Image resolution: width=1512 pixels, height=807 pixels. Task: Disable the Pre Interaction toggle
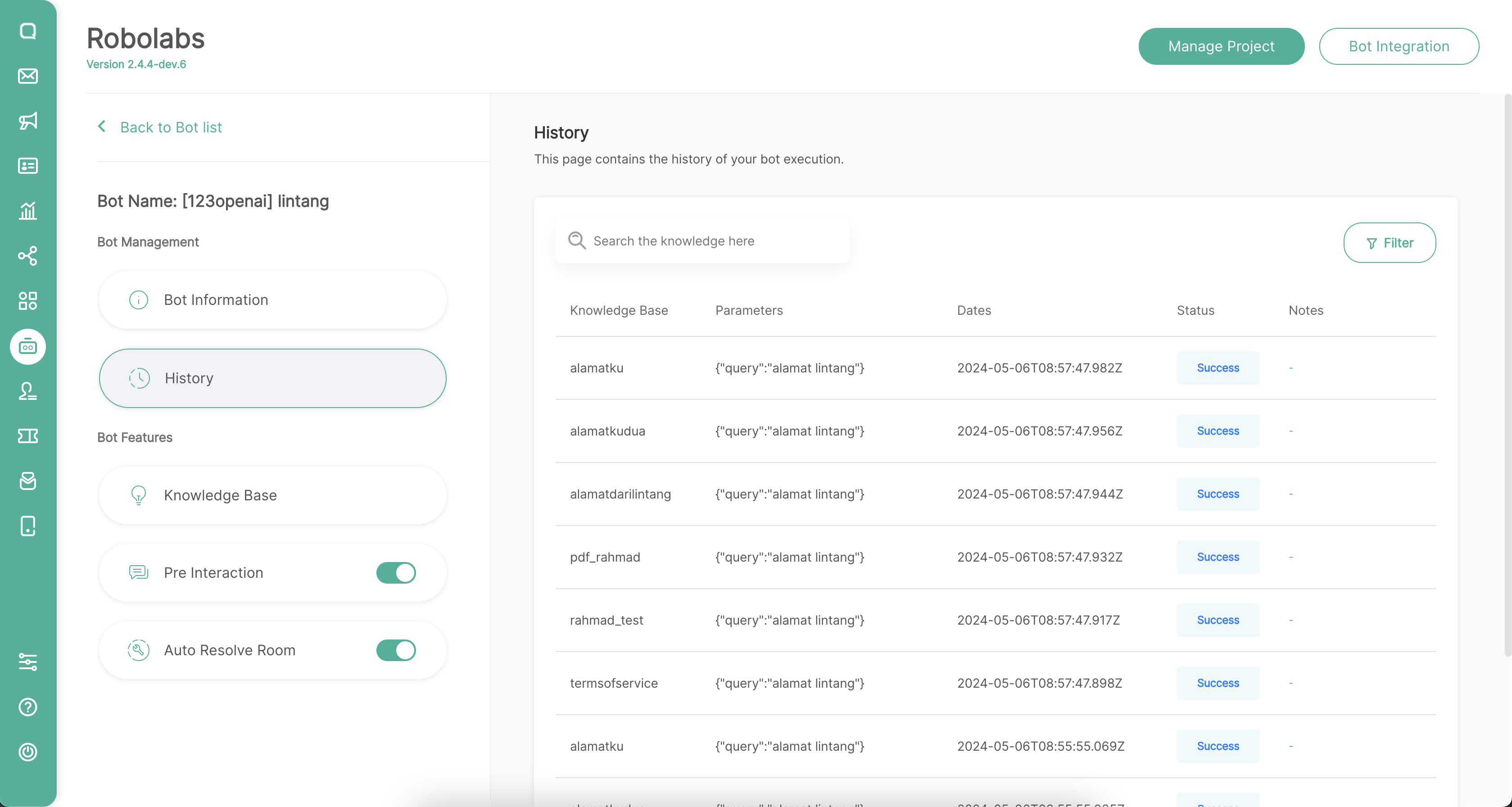396,573
